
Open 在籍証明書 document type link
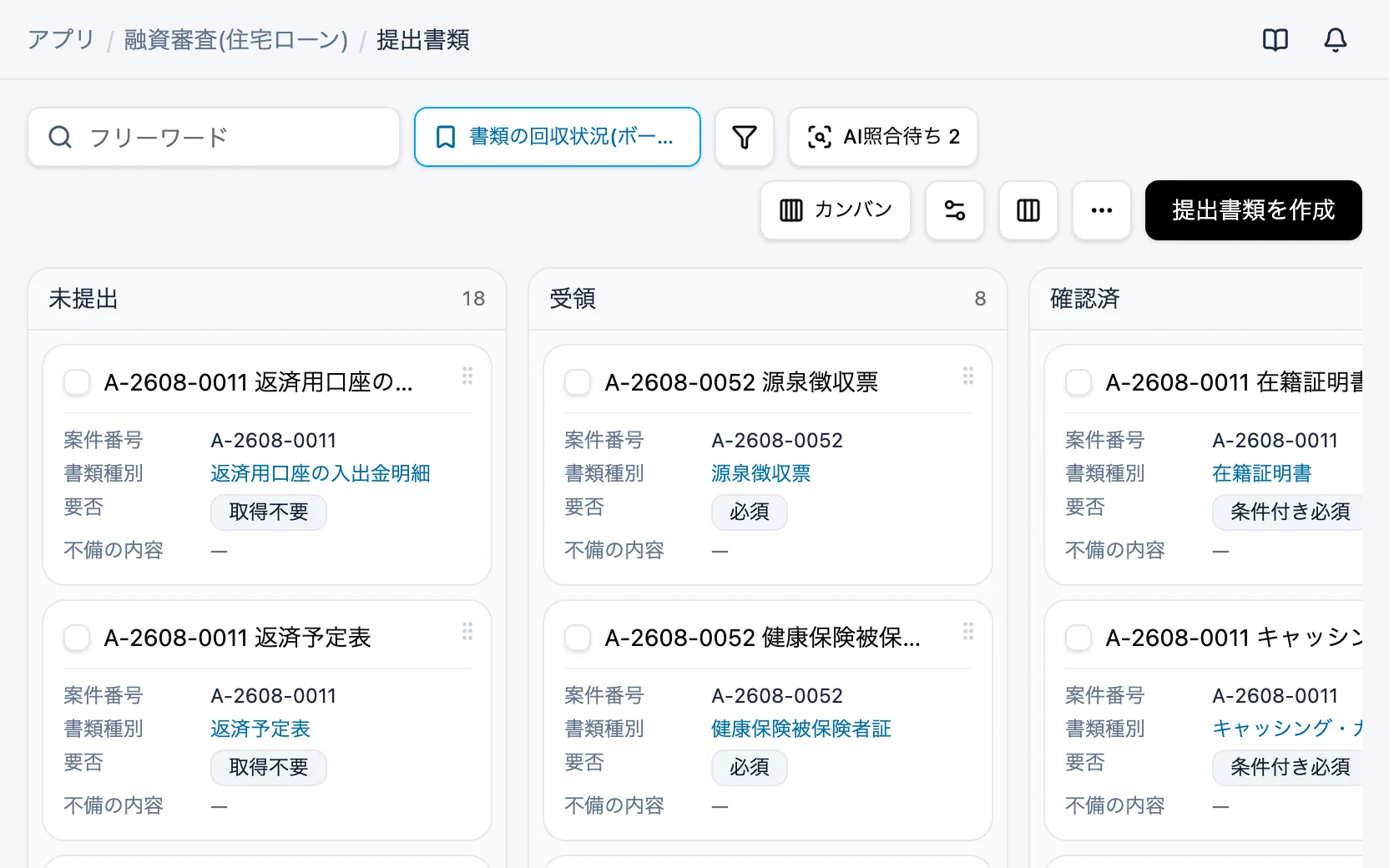[x=1262, y=473]
